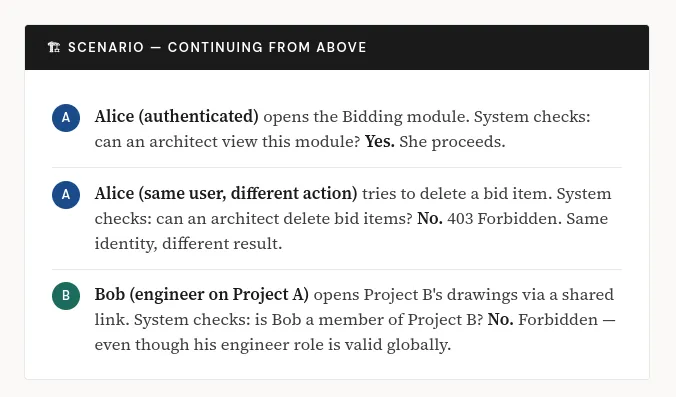Click the bold text 'Alice (same user, different action)'

pos(226,194)
